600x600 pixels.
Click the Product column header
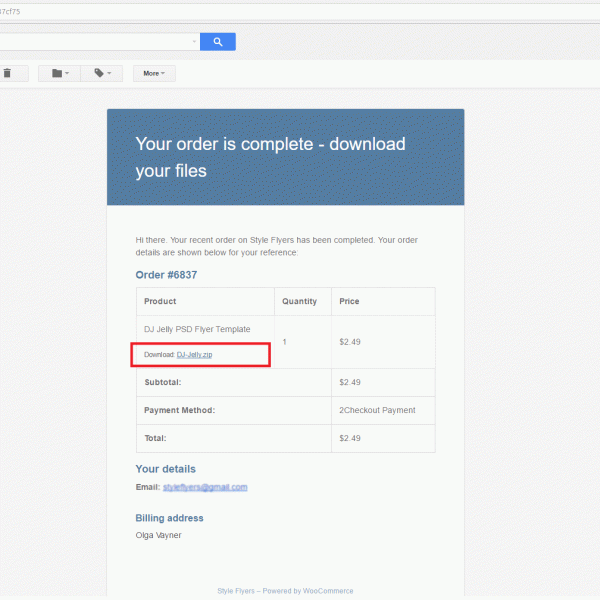point(160,301)
